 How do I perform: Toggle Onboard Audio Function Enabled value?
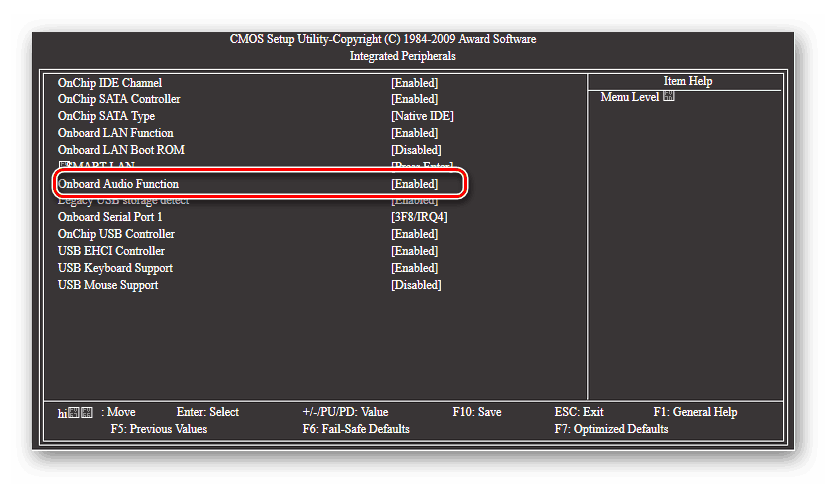(414, 184)
